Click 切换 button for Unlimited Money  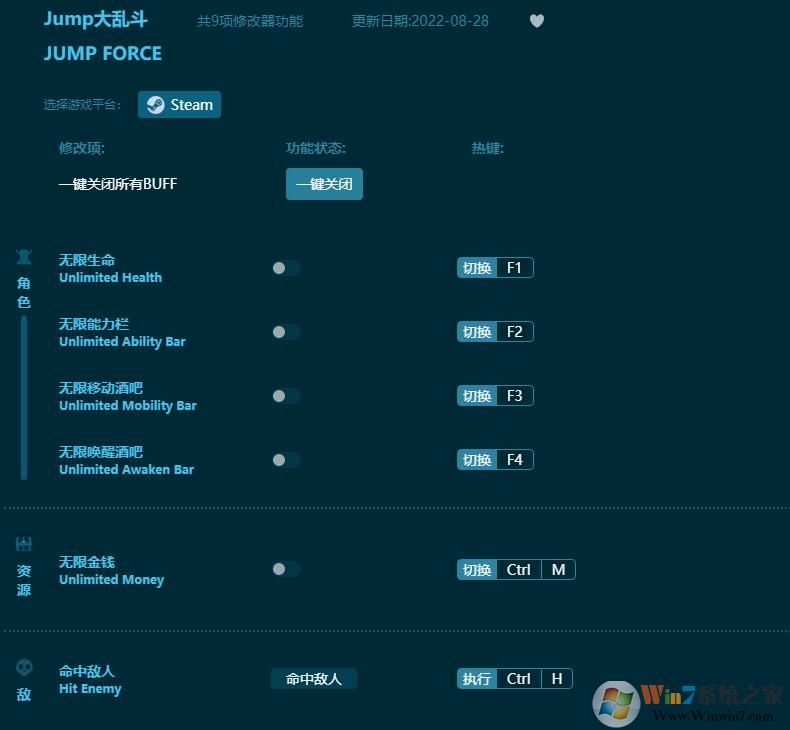pyautogui.click(x=477, y=570)
